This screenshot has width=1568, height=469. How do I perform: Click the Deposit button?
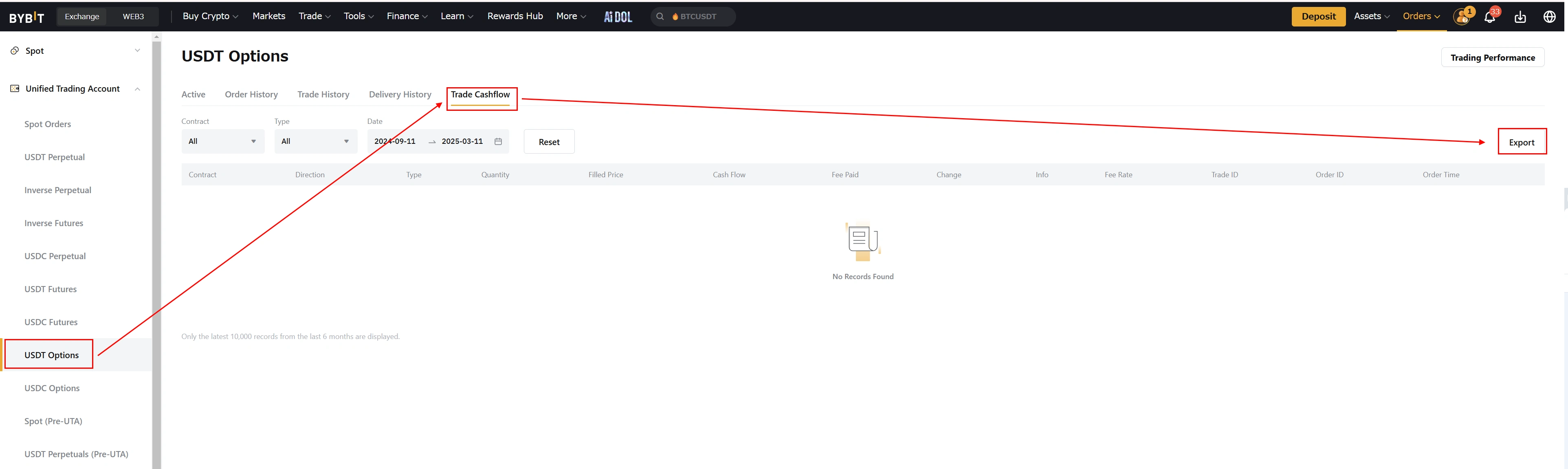1318,16
